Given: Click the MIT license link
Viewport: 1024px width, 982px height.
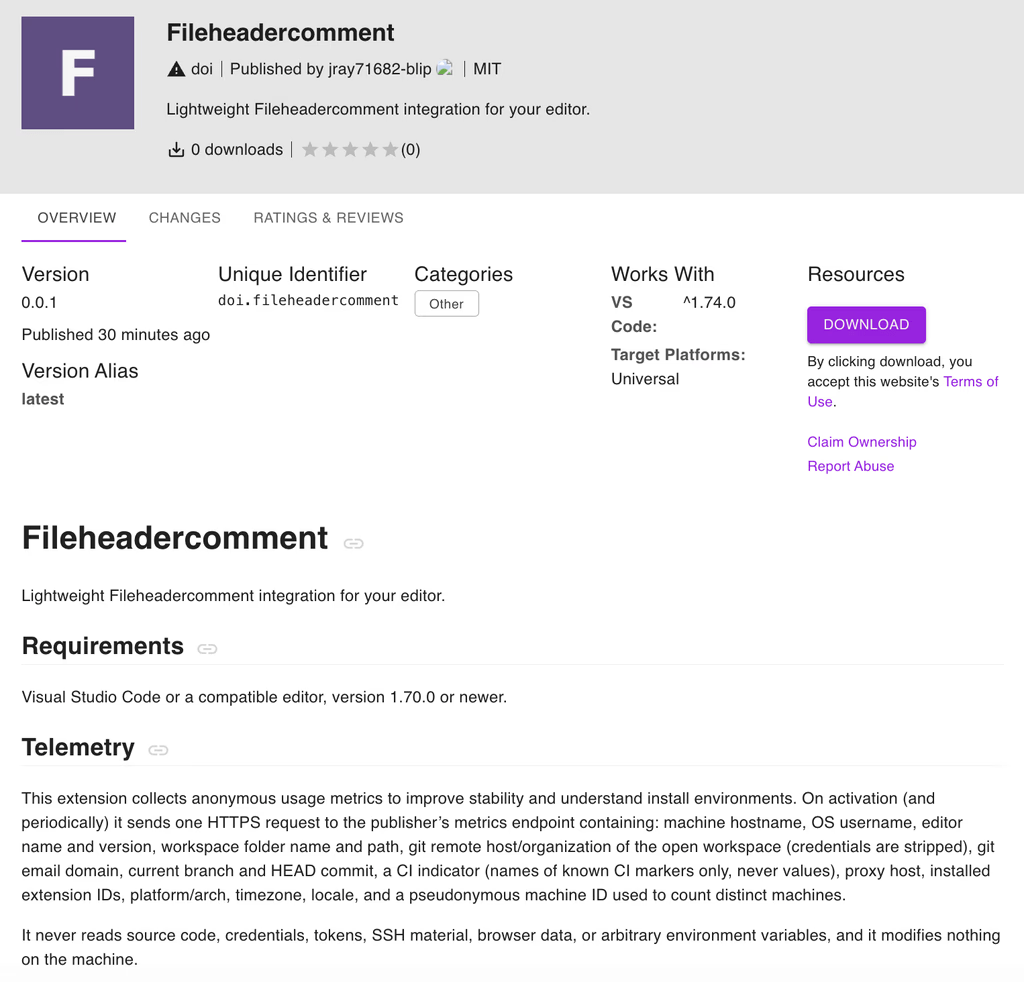Looking at the screenshot, I should [x=487, y=69].
